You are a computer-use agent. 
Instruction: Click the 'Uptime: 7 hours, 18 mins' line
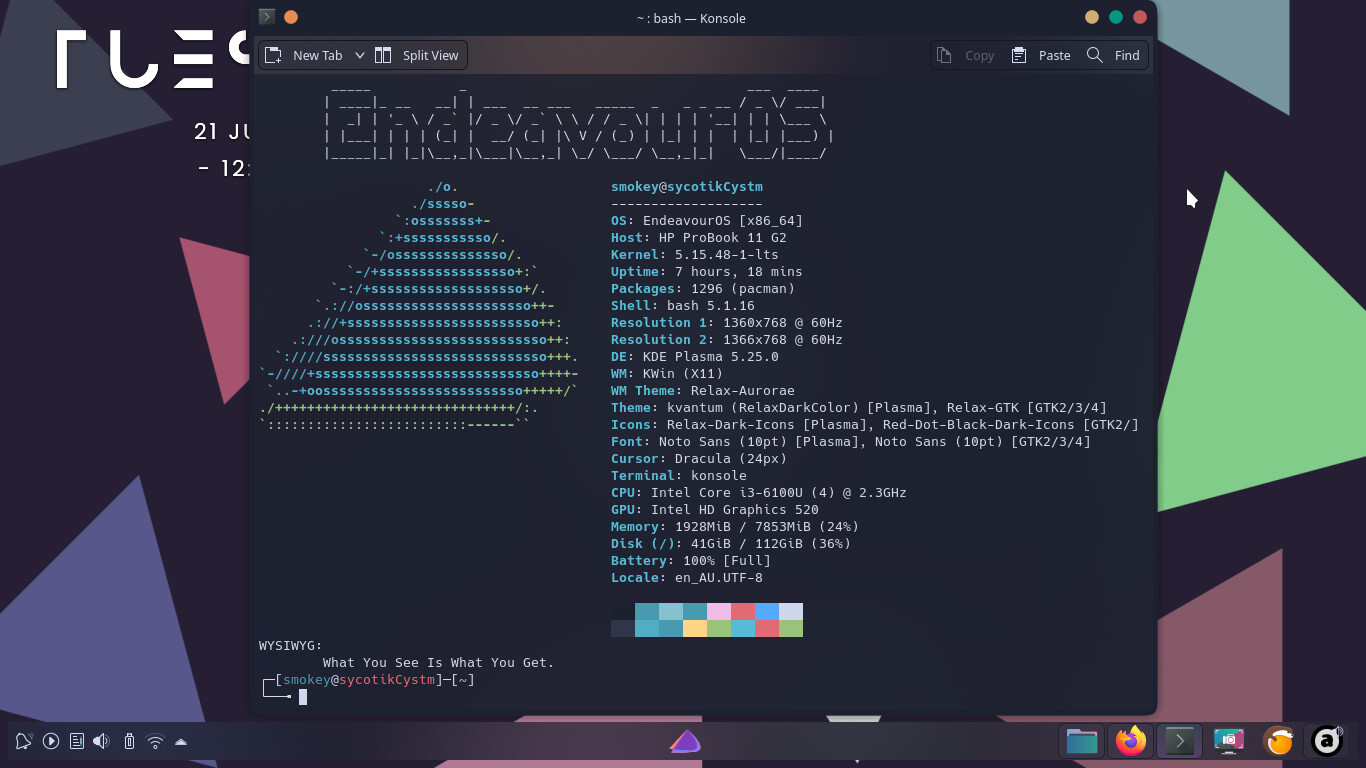click(x=707, y=272)
